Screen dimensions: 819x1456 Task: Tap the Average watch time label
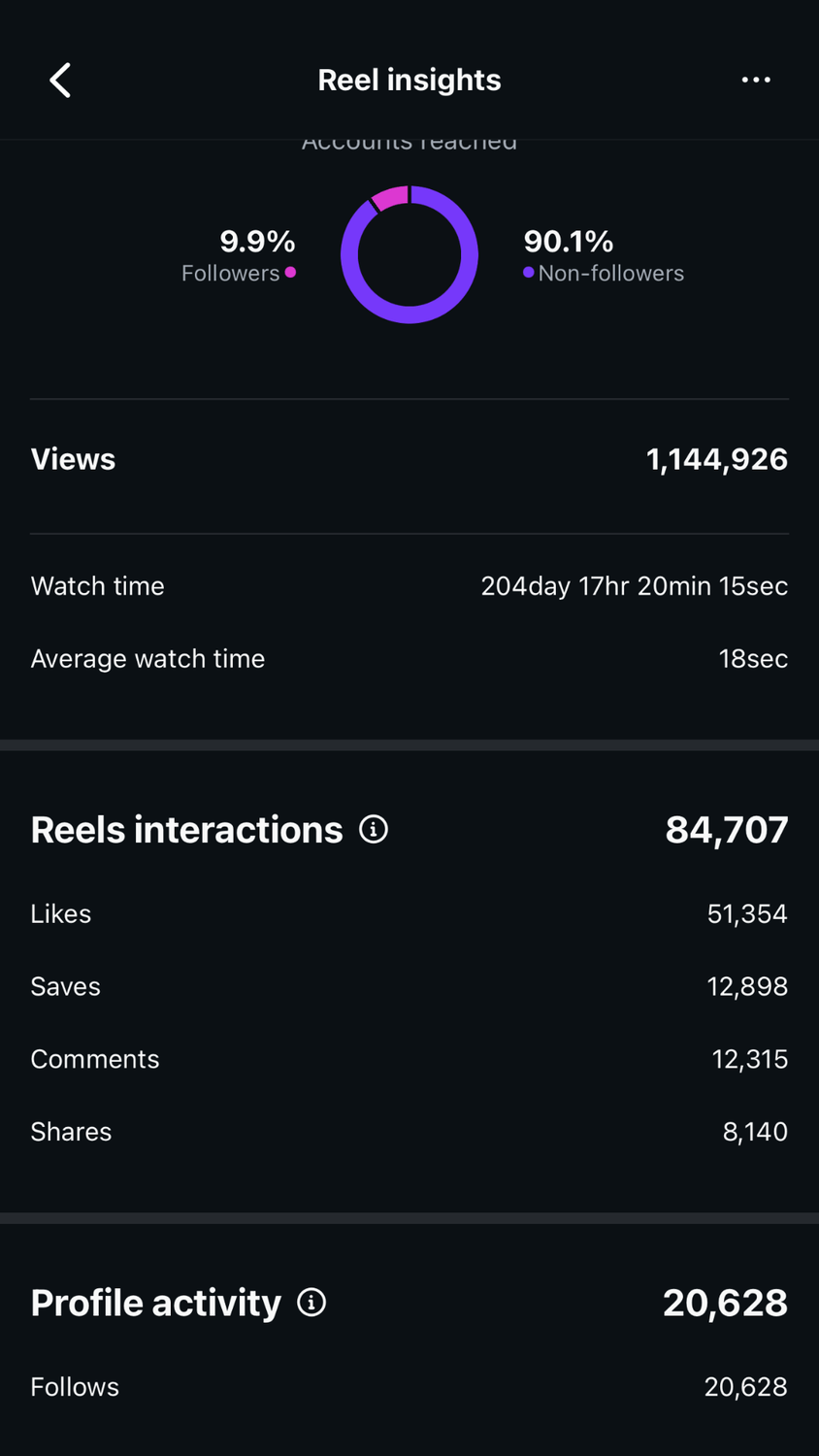(x=147, y=659)
